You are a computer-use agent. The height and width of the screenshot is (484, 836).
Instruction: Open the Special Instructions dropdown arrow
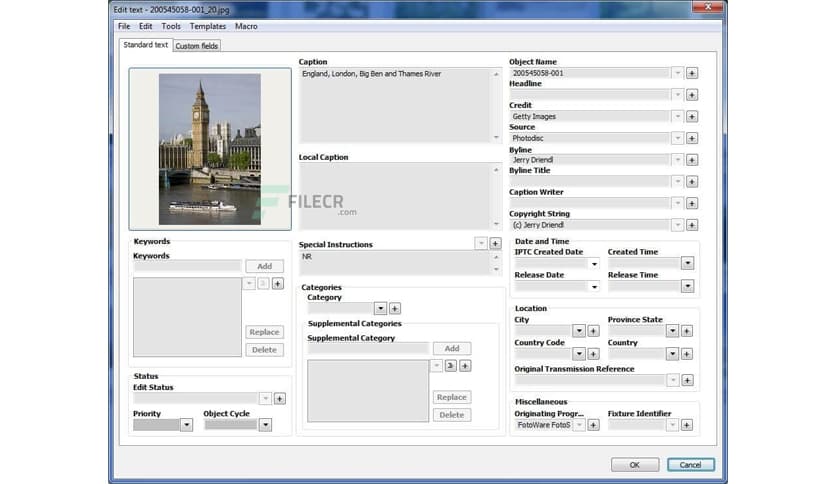pyautogui.click(x=481, y=243)
